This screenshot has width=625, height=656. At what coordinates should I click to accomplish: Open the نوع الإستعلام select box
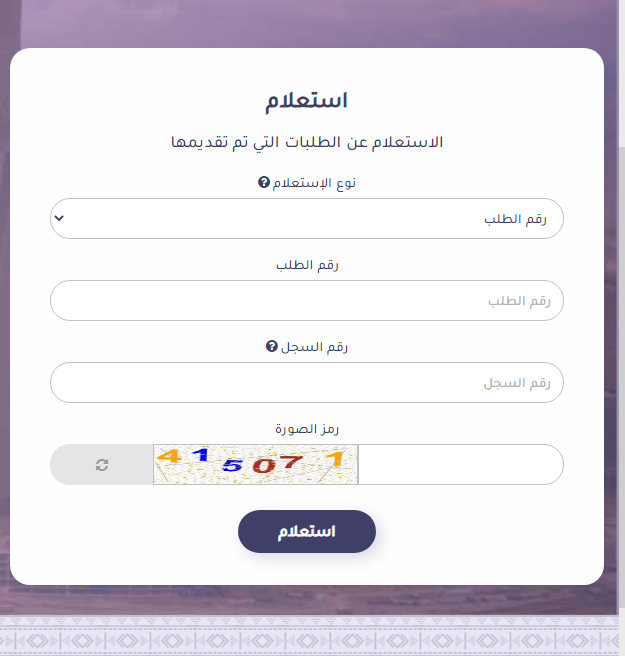point(306,219)
